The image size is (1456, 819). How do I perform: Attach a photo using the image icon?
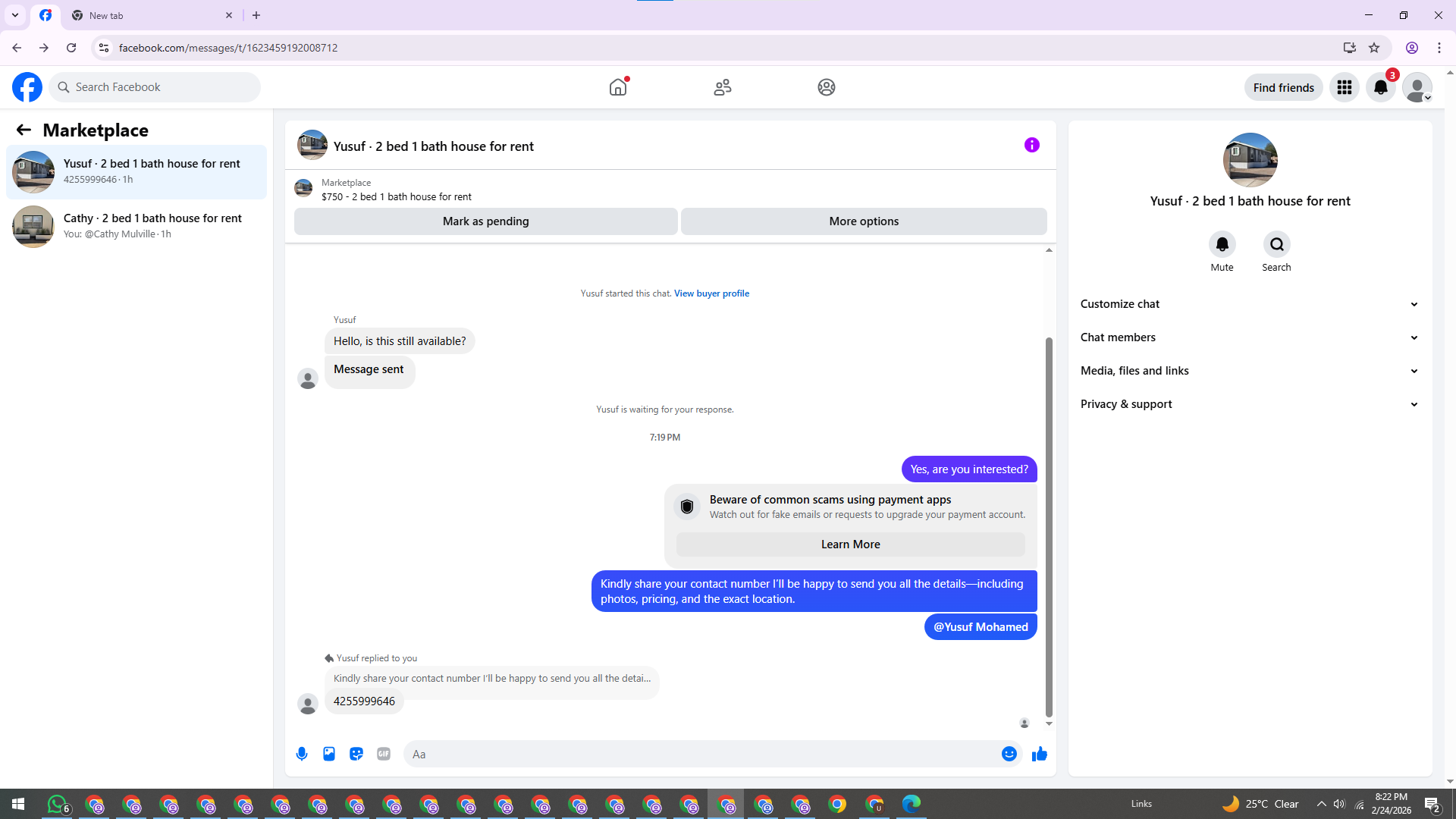(x=329, y=754)
